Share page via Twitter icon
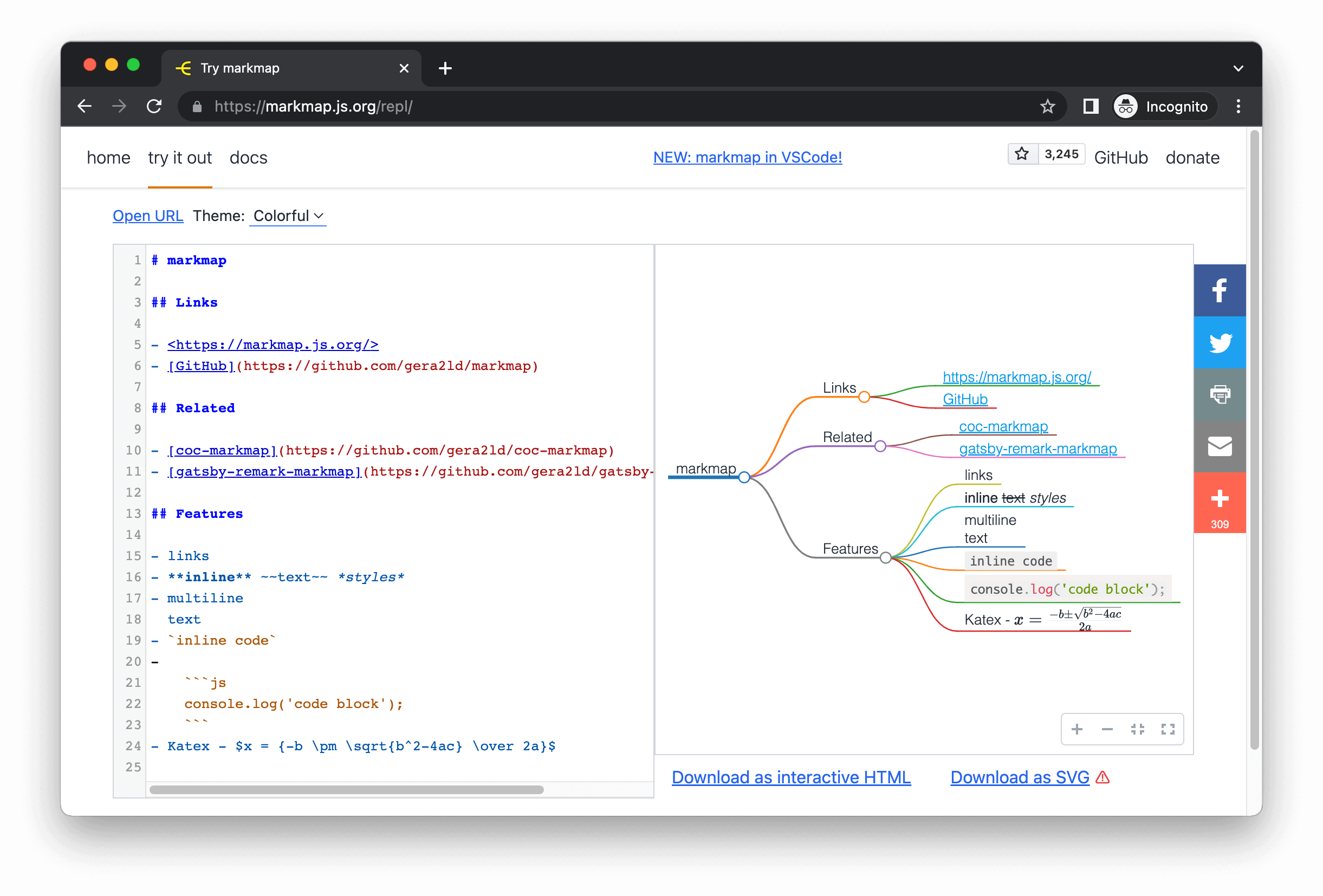The height and width of the screenshot is (896, 1323). tap(1219, 343)
